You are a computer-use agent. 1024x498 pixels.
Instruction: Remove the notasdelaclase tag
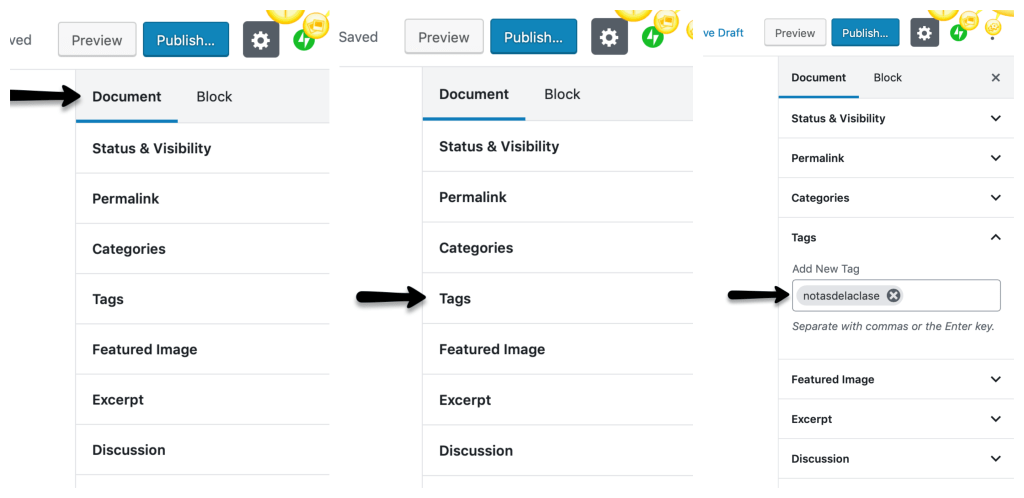pyautogui.click(x=893, y=295)
